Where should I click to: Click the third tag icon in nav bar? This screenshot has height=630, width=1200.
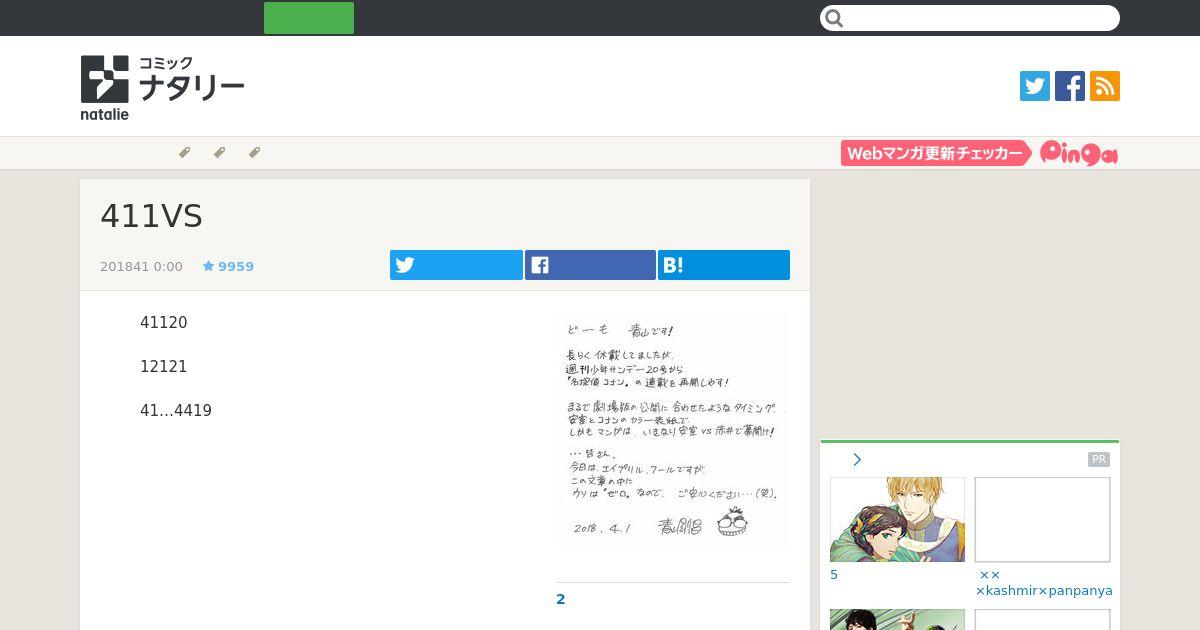[x=254, y=153]
